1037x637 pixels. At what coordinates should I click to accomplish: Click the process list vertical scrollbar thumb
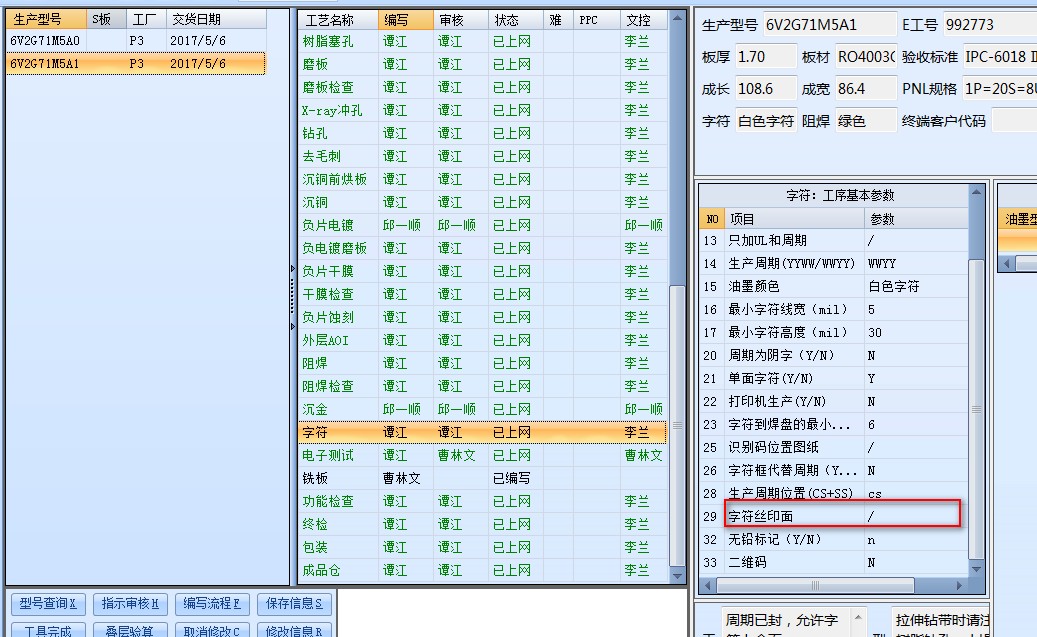click(677, 425)
